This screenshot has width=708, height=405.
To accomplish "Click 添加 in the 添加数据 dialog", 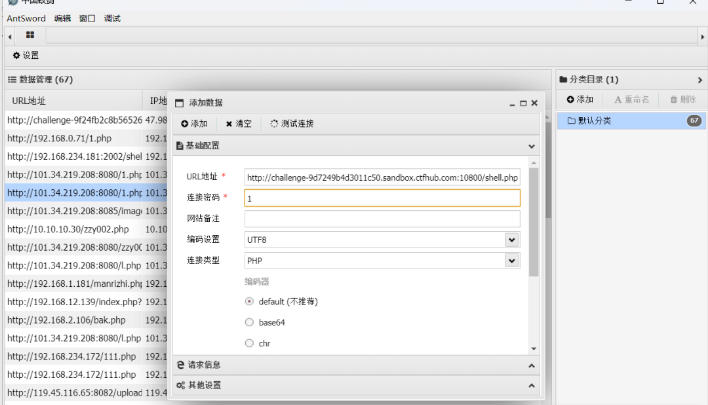I will (x=194, y=123).
